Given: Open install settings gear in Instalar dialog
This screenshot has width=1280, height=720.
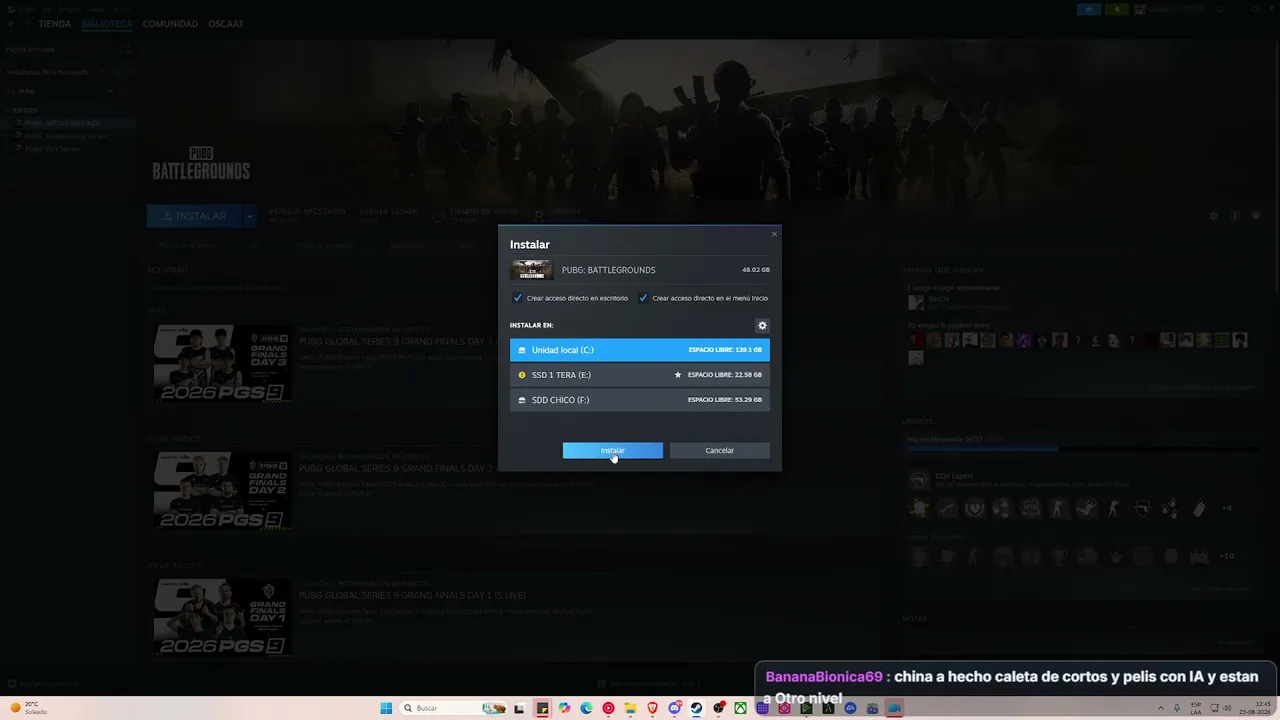Looking at the screenshot, I should coord(762,325).
